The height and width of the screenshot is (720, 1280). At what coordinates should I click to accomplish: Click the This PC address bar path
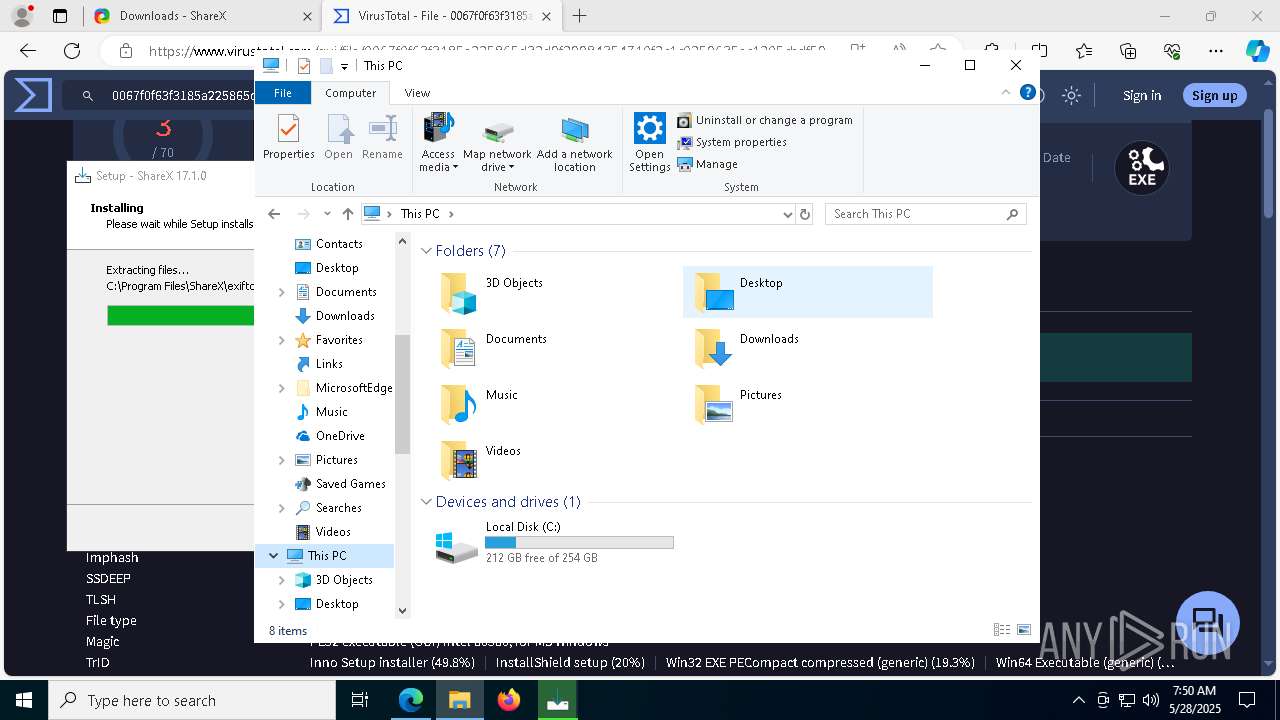(420, 214)
